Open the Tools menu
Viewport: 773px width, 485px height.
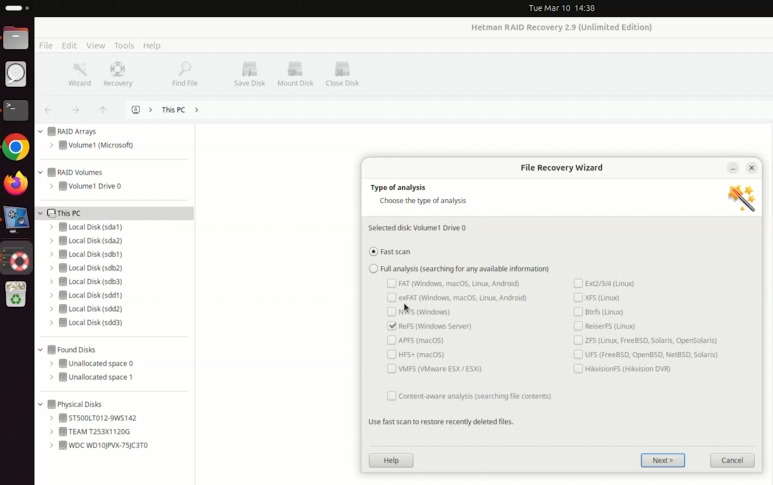point(124,45)
